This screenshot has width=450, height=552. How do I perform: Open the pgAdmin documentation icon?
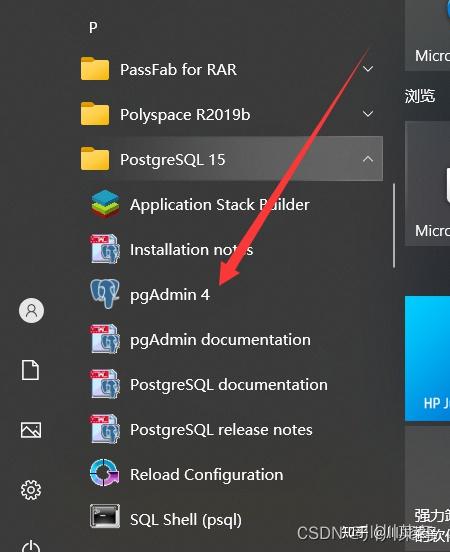point(105,339)
